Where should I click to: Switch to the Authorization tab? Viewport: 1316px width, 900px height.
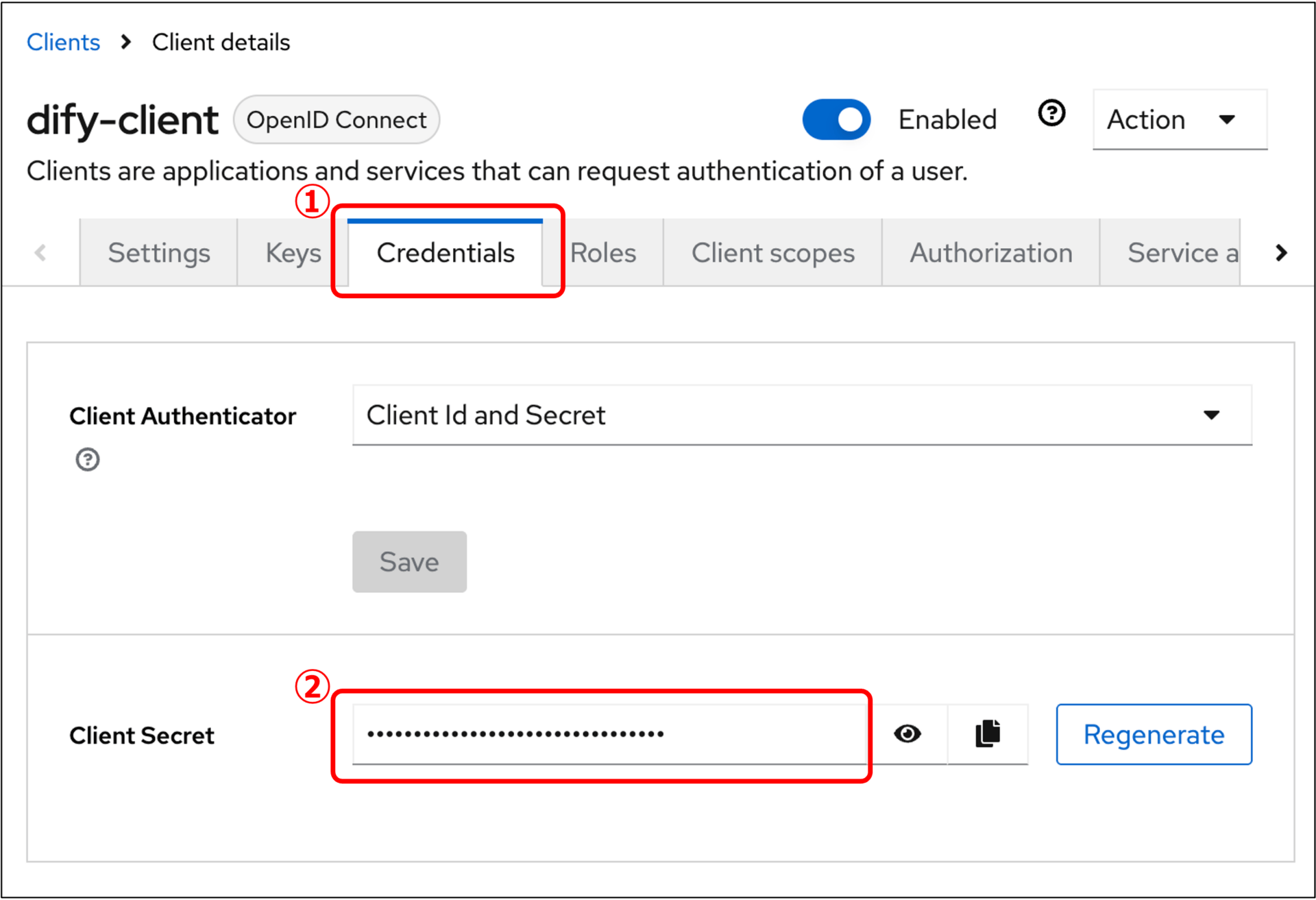(991, 253)
